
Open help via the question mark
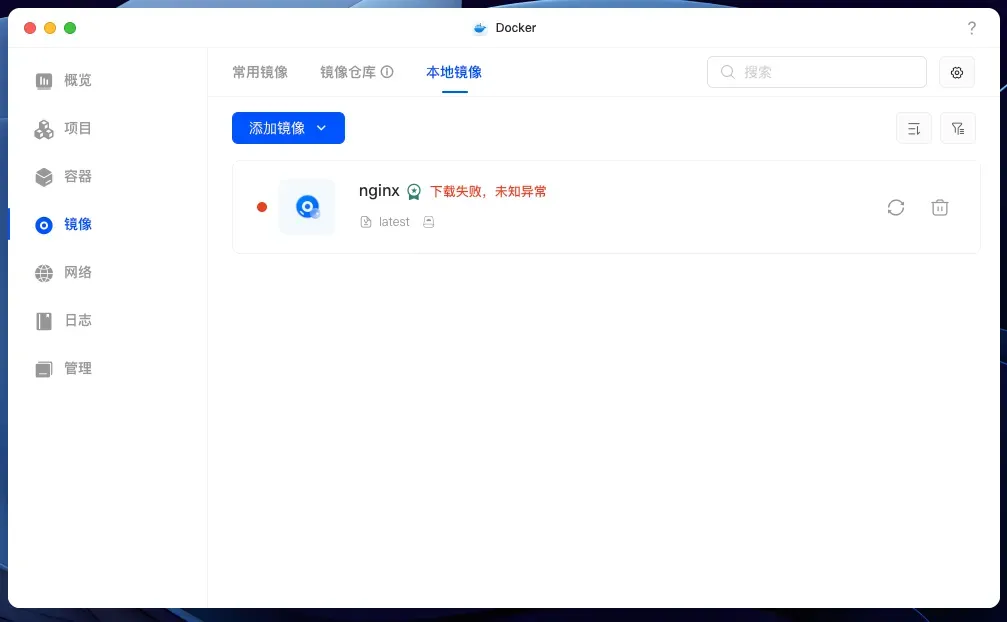click(971, 28)
